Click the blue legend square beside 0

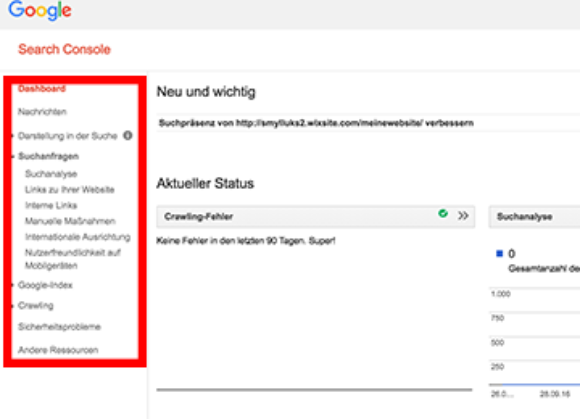coord(499,254)
